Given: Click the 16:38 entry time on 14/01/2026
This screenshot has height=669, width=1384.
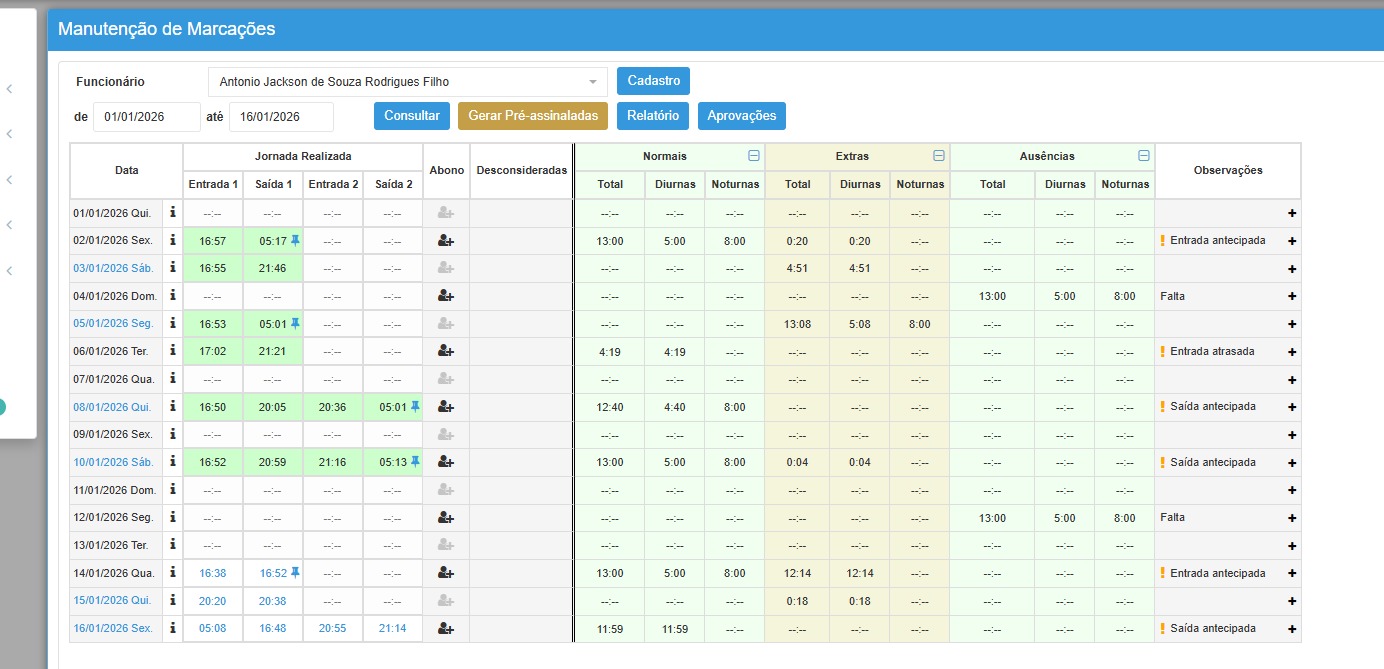Looking at the screenshot, I should (x=213, y=573).
